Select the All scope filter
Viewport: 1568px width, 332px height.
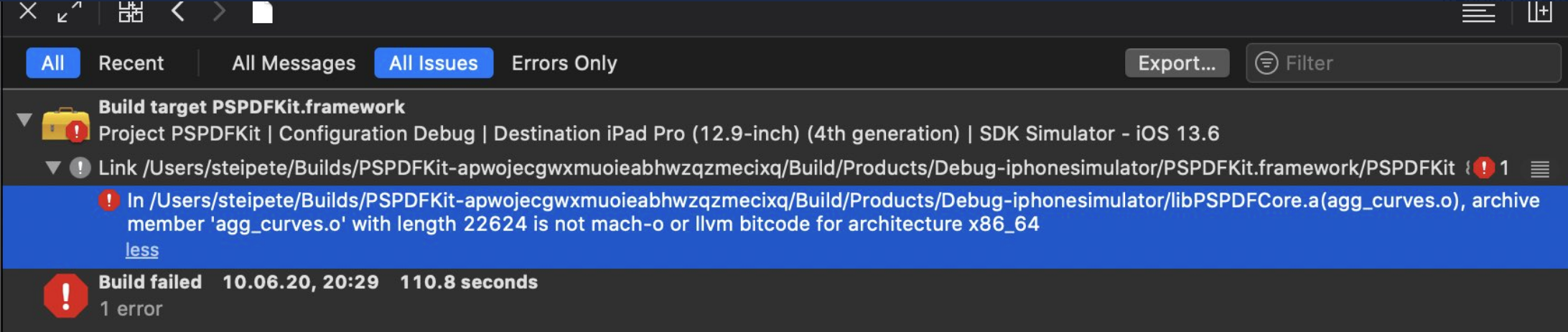point(52,63)
